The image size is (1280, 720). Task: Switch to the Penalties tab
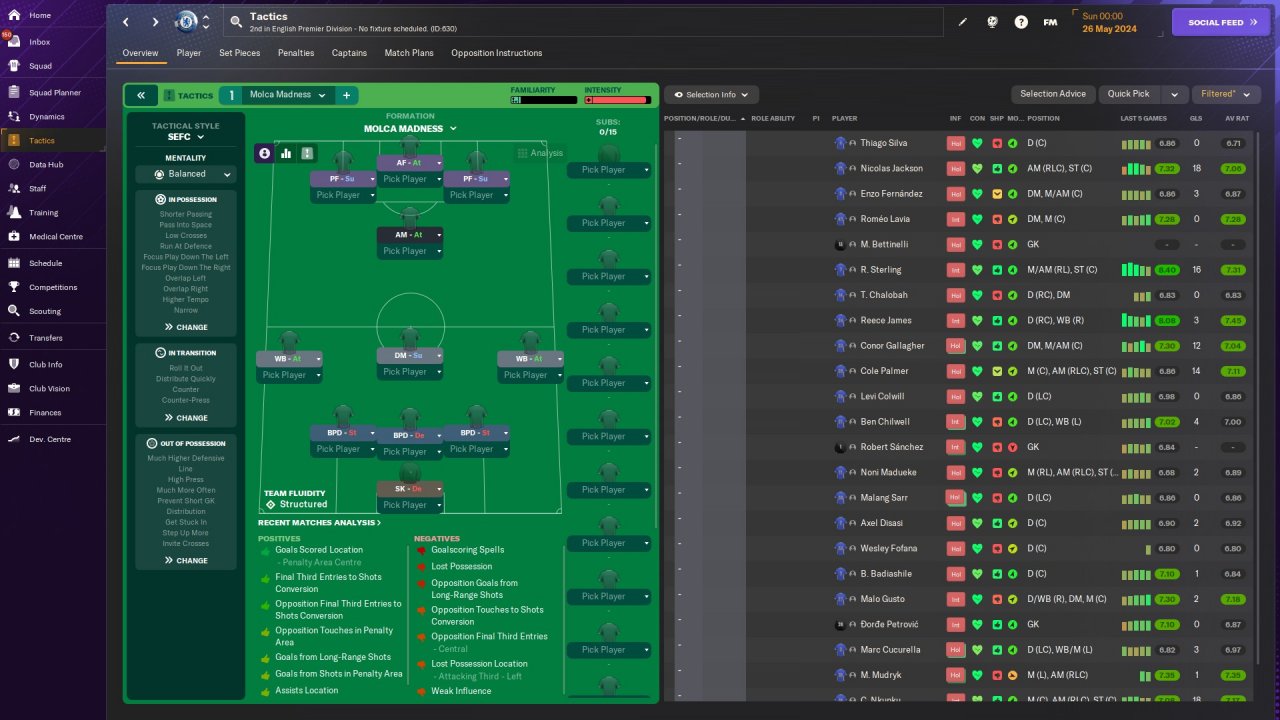[296, 53]
